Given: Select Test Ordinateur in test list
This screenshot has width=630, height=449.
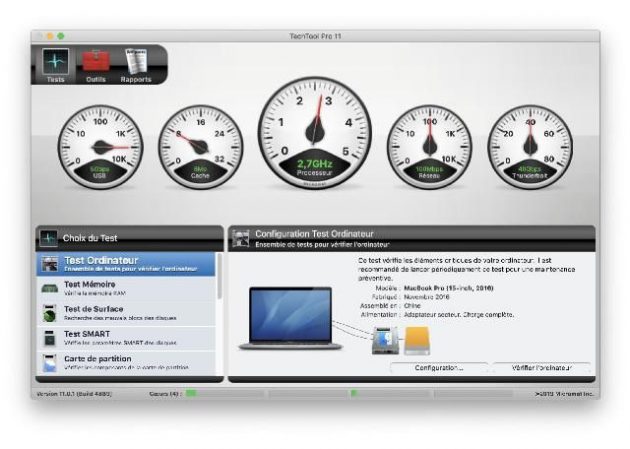Looking at the screenshot, I should (x=126, y=264).
